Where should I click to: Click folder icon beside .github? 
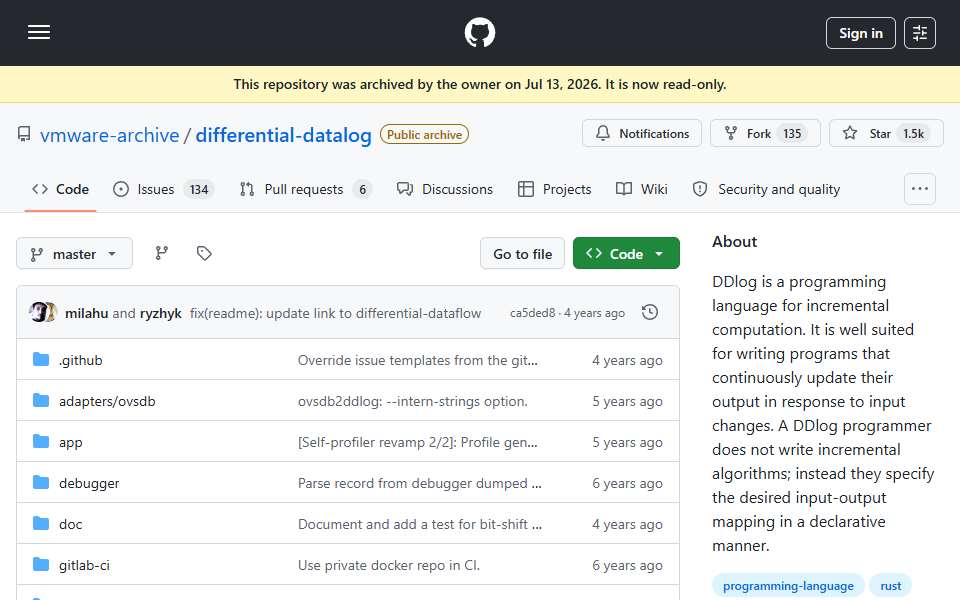(x=41, y=359)
